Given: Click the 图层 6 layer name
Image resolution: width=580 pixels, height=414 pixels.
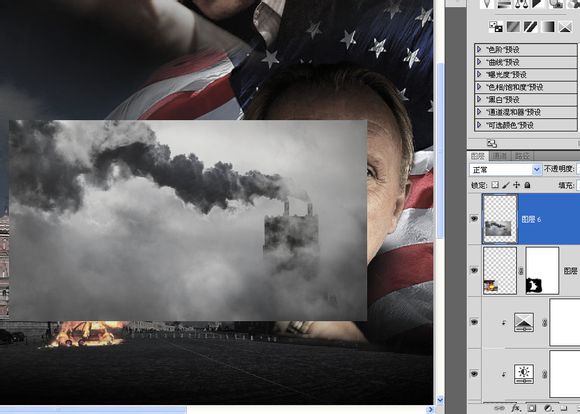Looking at the screenshot, I should pos(531,219).
